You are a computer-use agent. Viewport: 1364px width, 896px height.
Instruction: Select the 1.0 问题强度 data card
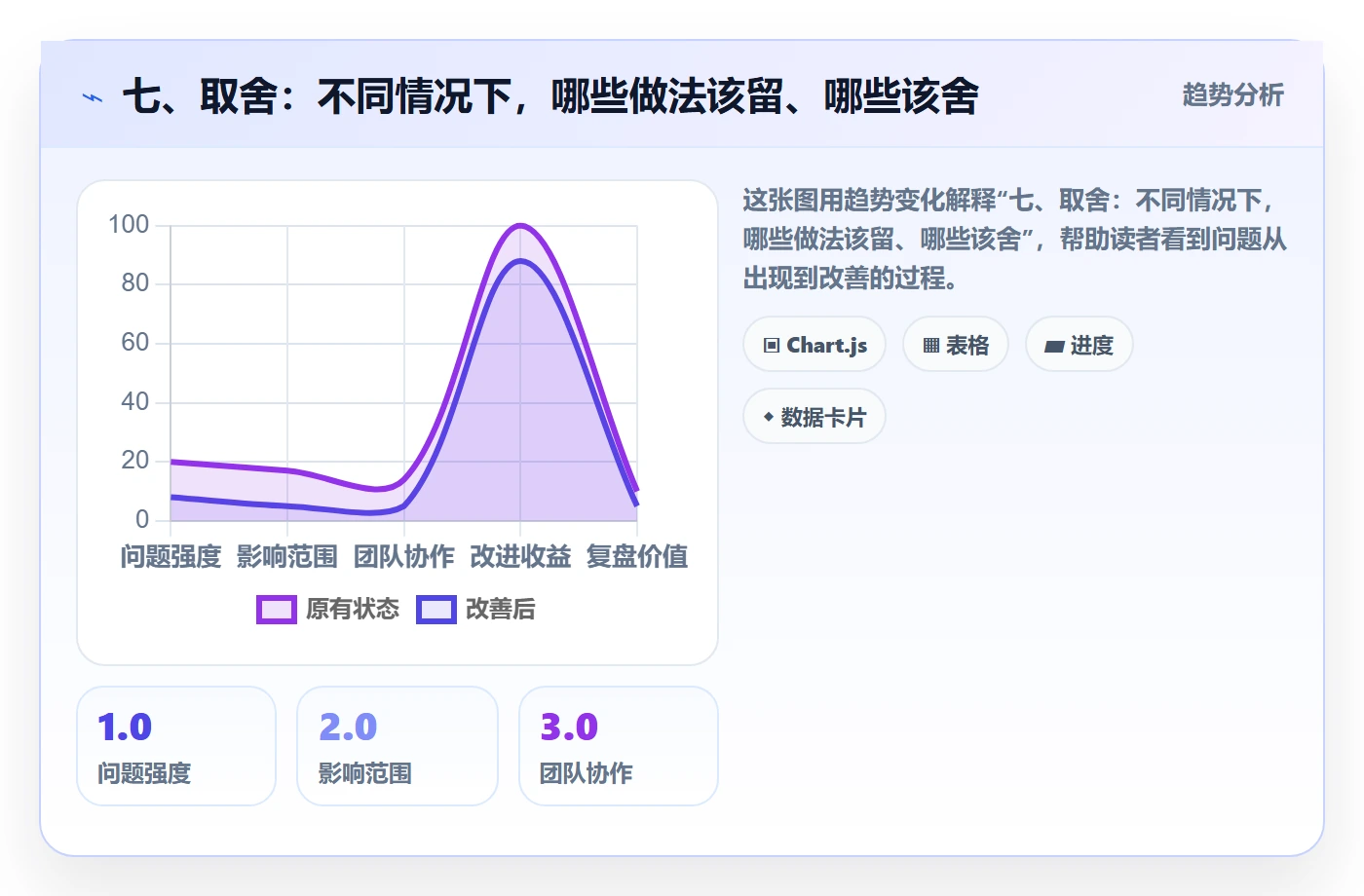point(176,746)
